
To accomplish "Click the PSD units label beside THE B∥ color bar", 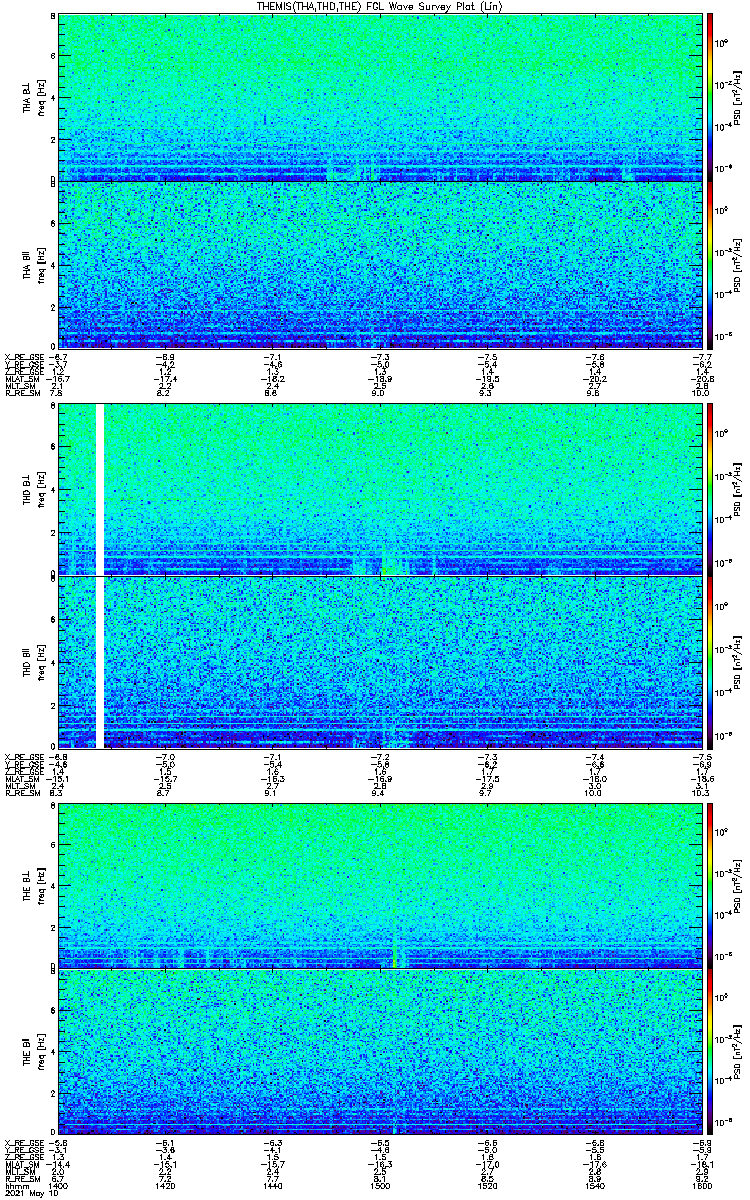I will [x=737, y=1051].
